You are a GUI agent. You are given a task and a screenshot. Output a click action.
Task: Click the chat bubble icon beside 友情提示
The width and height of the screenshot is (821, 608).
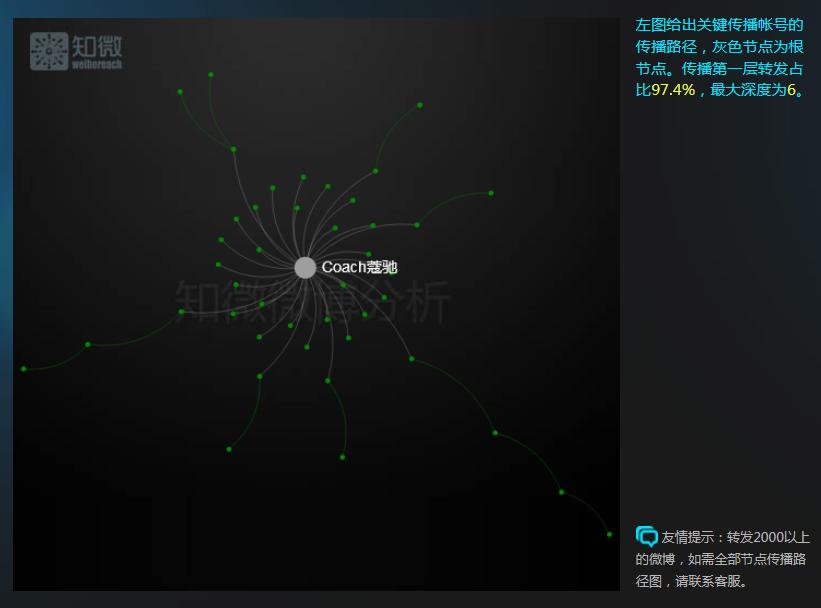pyautogui.click(x=647, y=537)
